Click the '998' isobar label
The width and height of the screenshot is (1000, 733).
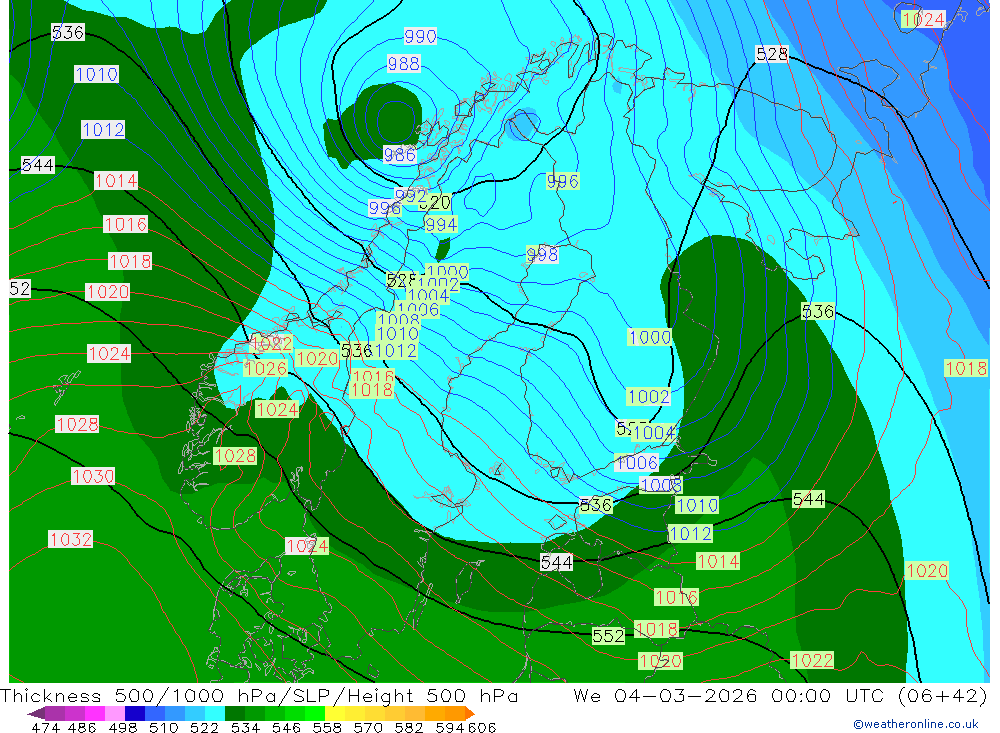click(x=542, y=255)
